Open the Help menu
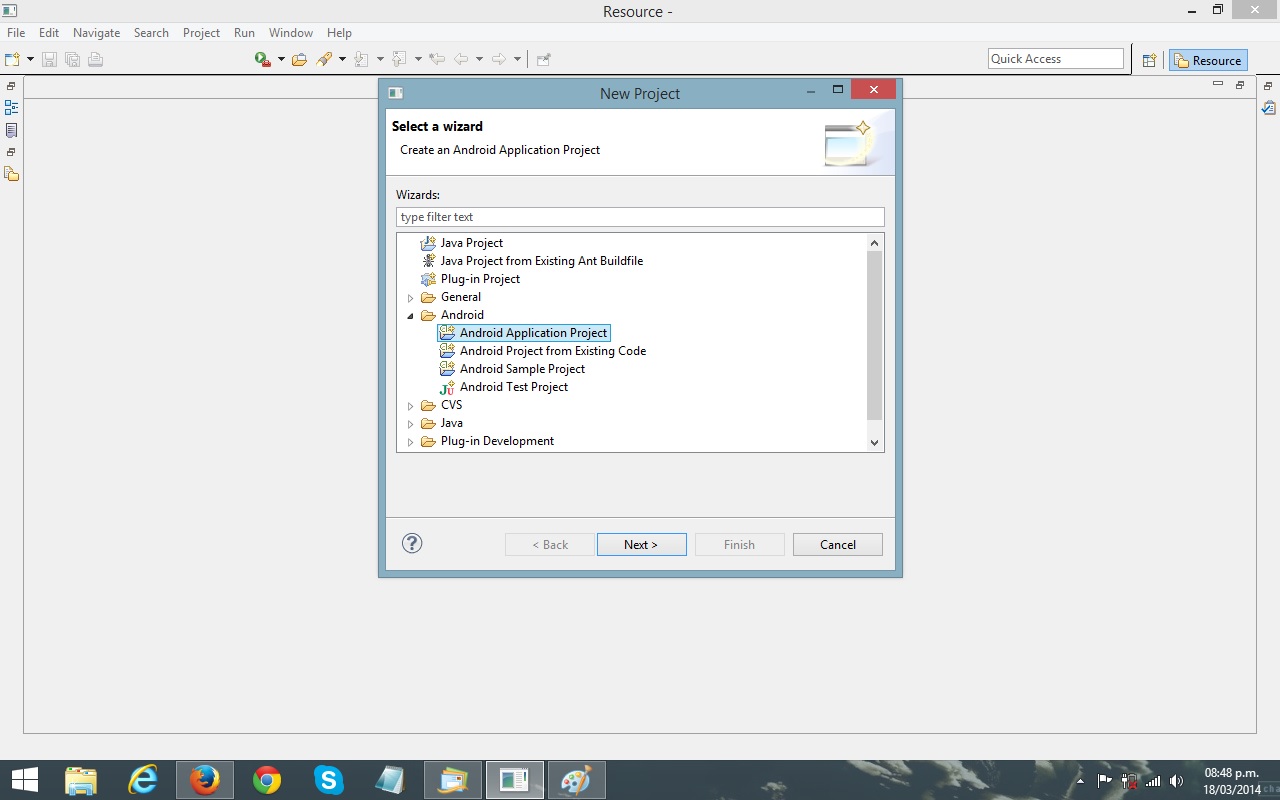The image size is (1280, 800). pyautogui.click(x=339, y=33)
